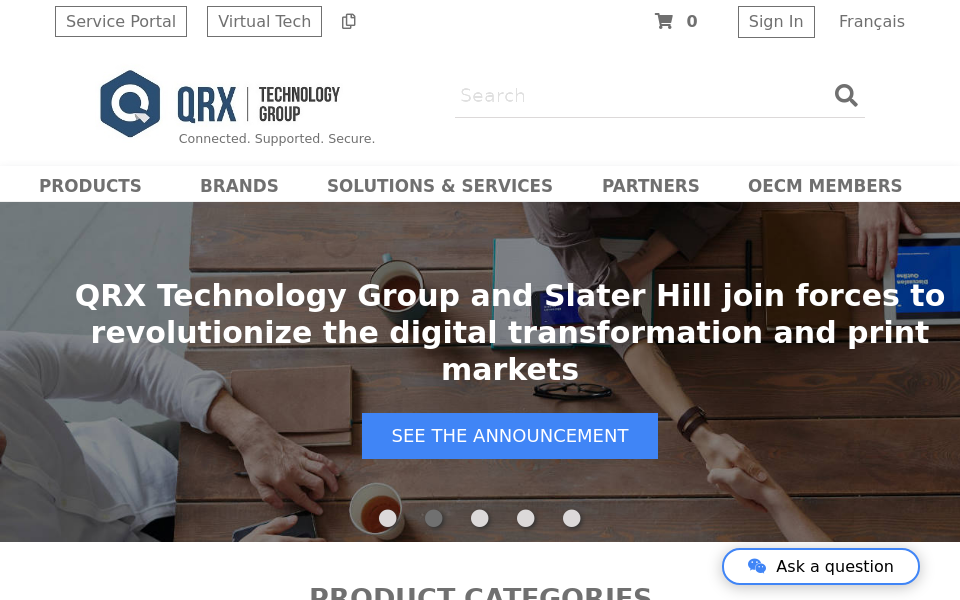Select the fourth carousel slide dot
Screen dimensions: 960x600
(x=525, y=519)
